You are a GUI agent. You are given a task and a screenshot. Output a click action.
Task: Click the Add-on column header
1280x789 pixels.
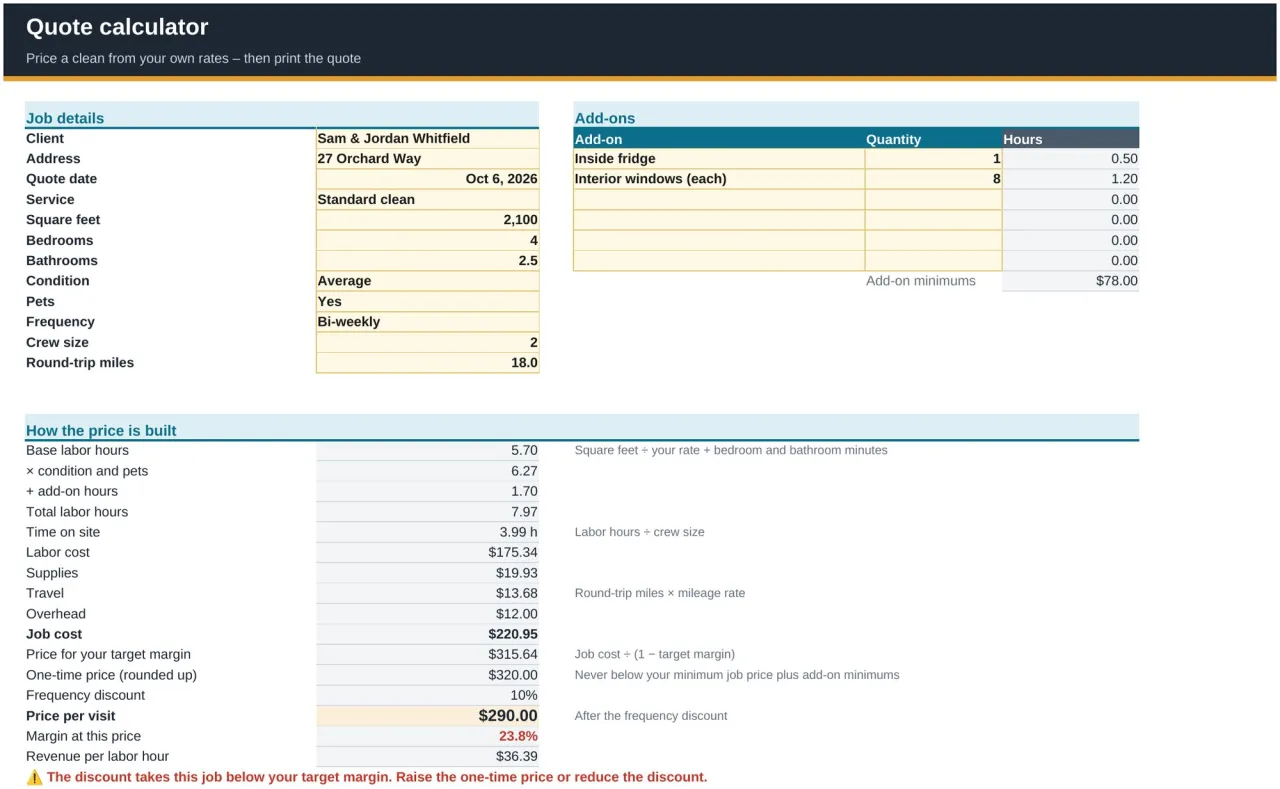(x=719, y=139)
